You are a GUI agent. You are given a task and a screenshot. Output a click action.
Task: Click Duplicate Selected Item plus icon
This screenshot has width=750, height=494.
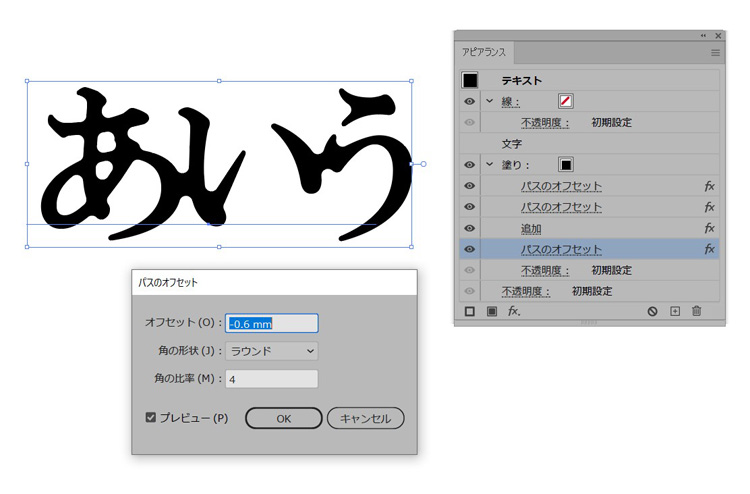675,311
